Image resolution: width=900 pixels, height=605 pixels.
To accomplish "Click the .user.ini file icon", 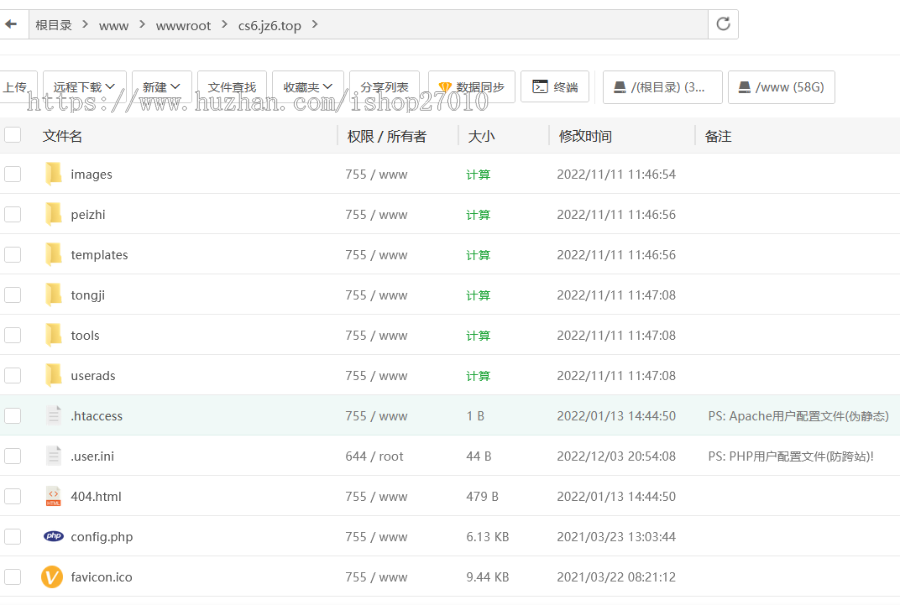I will point(53,456).
